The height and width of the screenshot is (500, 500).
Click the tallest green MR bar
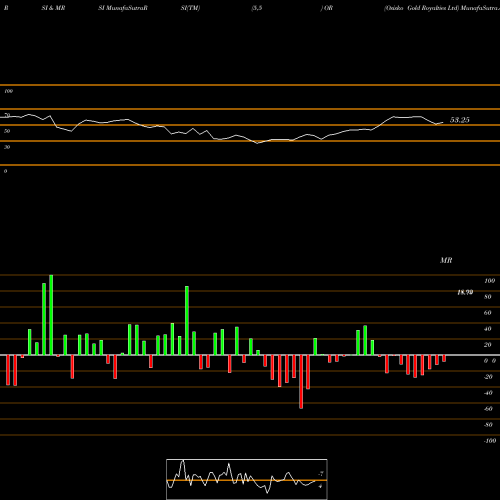pyautogui.click(x=51, y=315)
